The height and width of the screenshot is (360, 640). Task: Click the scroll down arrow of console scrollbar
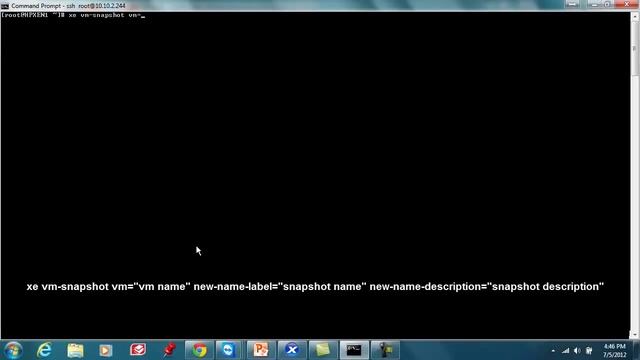[x=635, y=335]
